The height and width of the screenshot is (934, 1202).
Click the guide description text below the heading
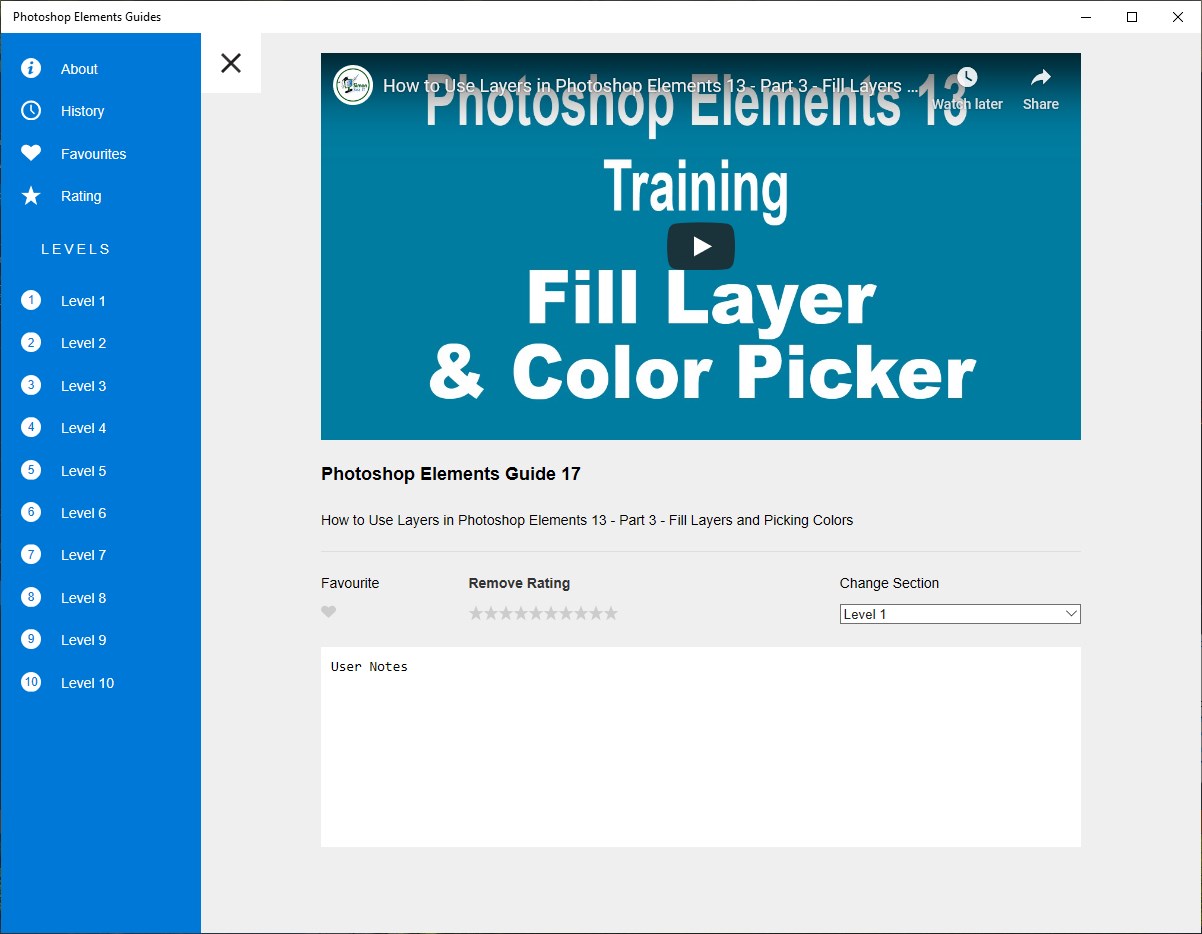coord(587,520)
